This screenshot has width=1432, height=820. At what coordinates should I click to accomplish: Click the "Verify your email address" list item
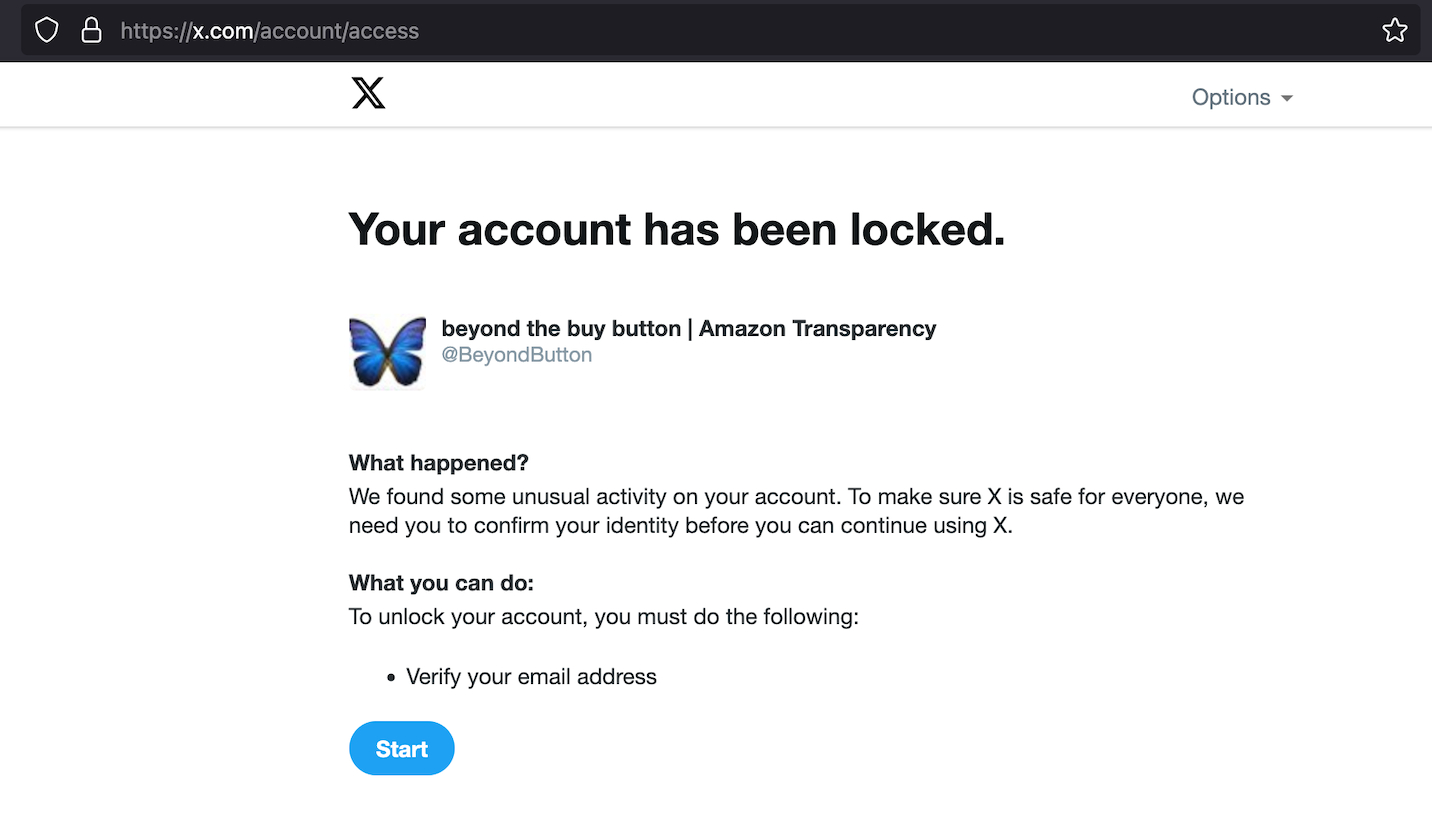[531, 677]
